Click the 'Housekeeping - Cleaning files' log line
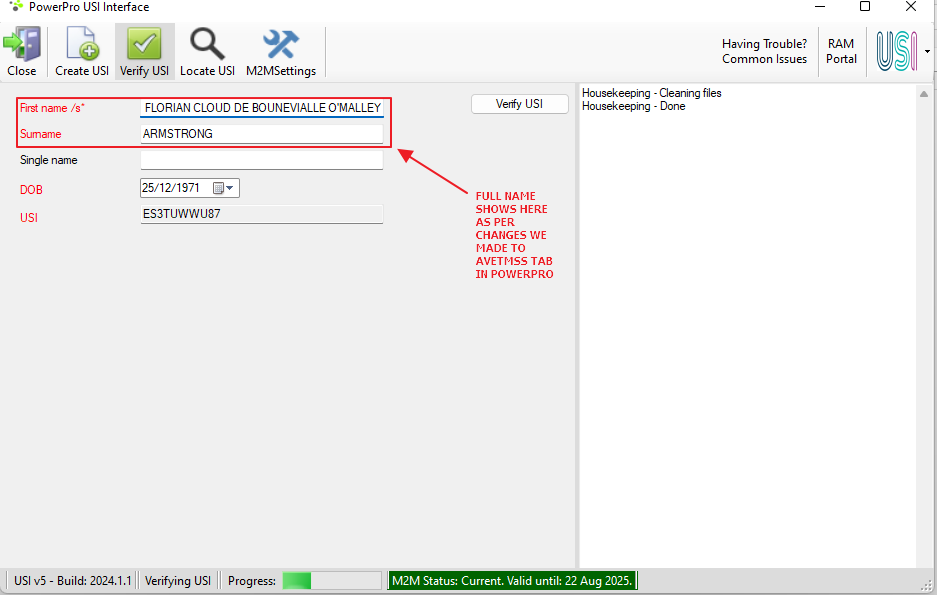 [651, 93]
